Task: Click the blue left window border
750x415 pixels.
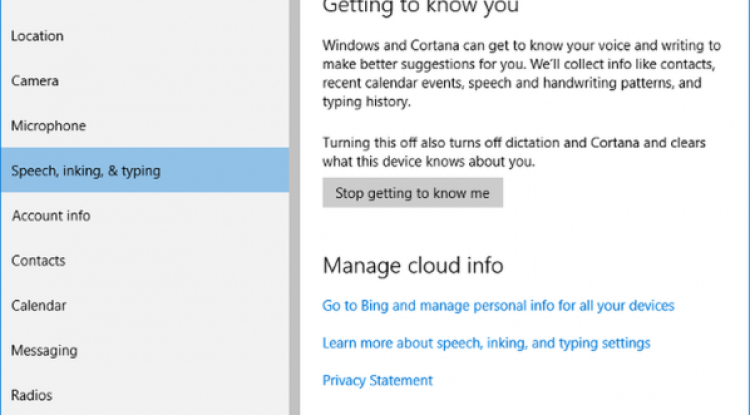Action: pyautogui.click(x=0, y=208)
